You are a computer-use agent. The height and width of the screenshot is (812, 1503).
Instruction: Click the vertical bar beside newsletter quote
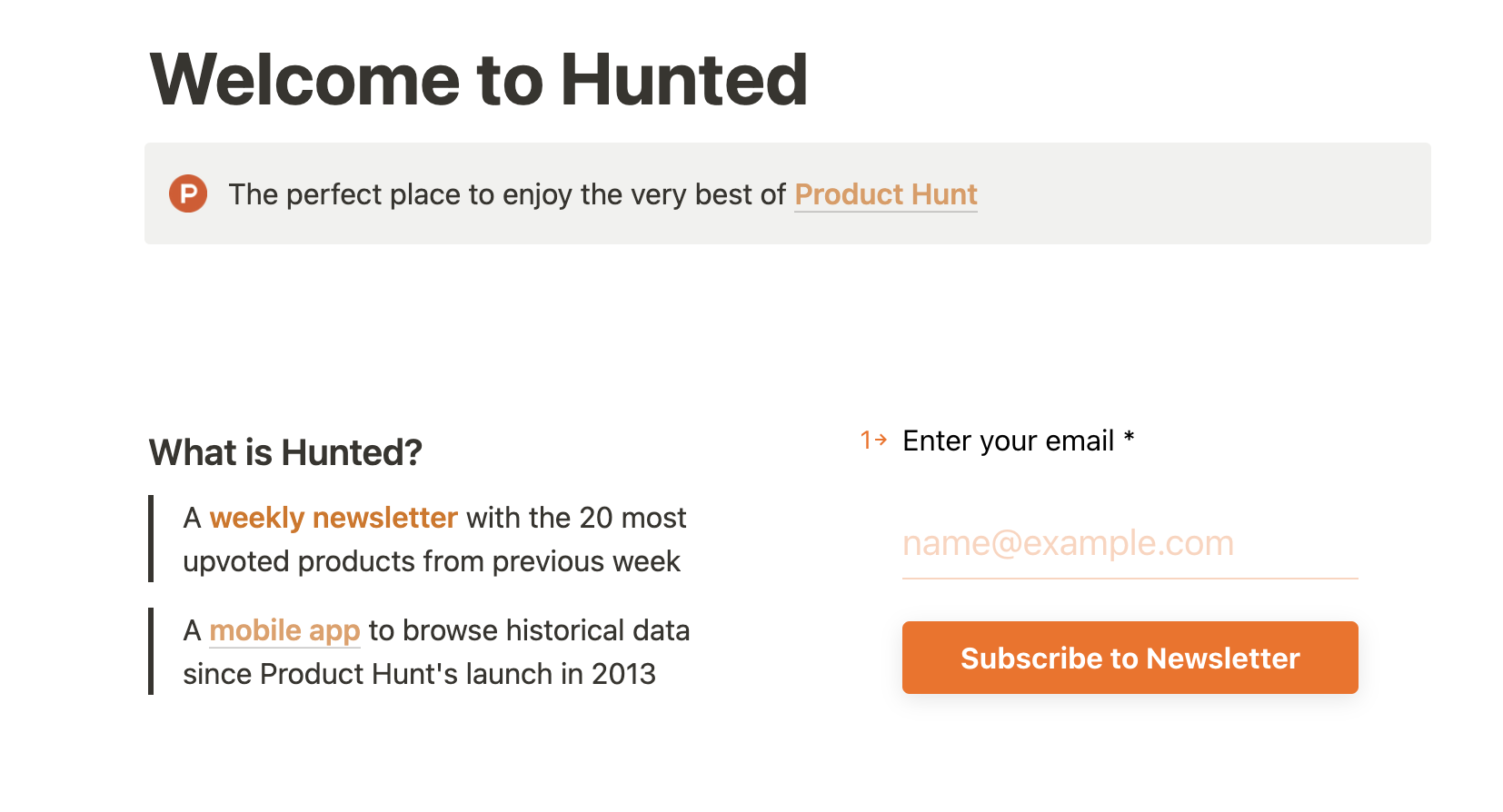click(151, 539)
